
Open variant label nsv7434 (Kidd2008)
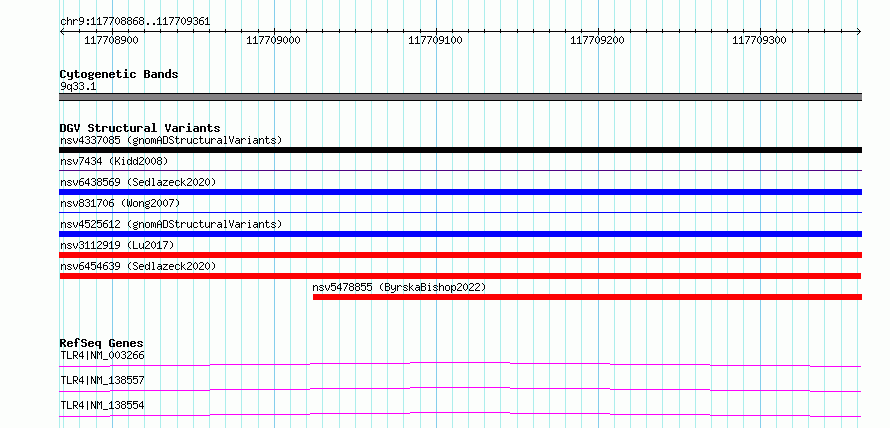pyautogui.click(x=115, y=161)
